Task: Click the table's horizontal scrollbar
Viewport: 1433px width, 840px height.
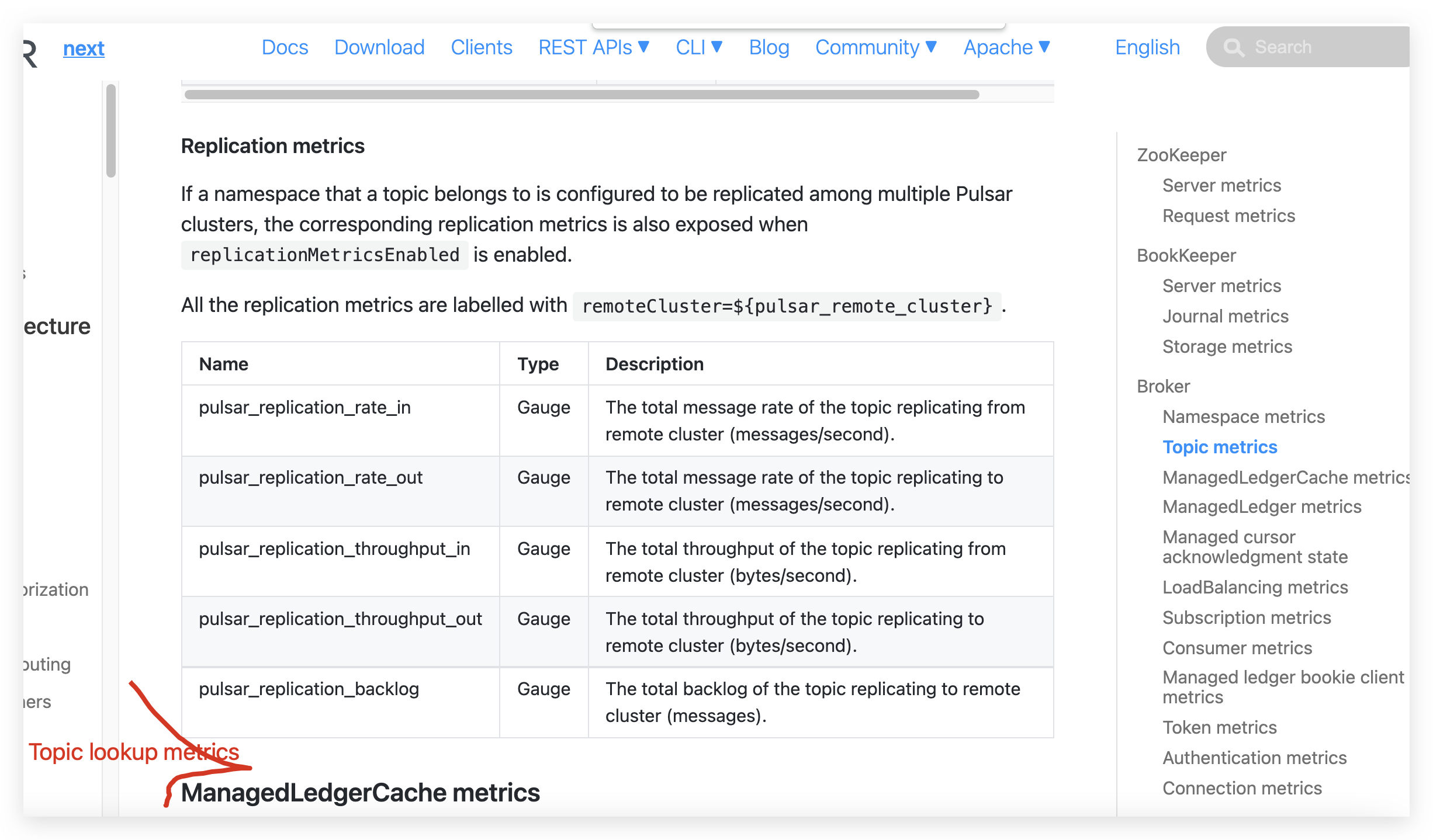Action: click(581, 95)
